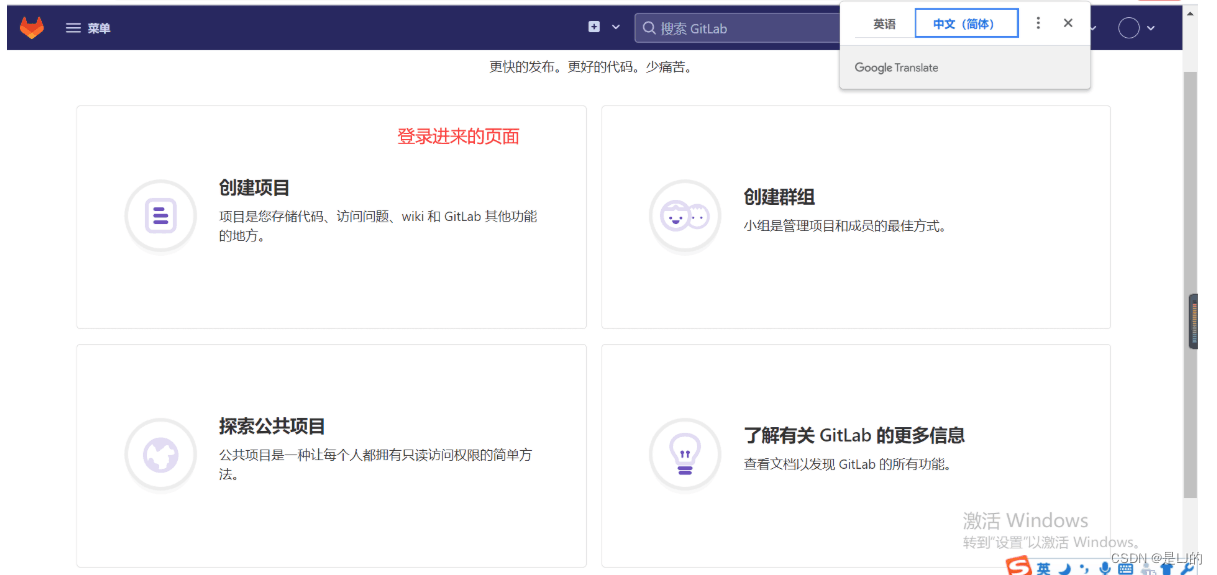Click text 小组是管理项目和成员的最佳方式。
This screenshot has height=575, width=1217.
coord(845,226)
